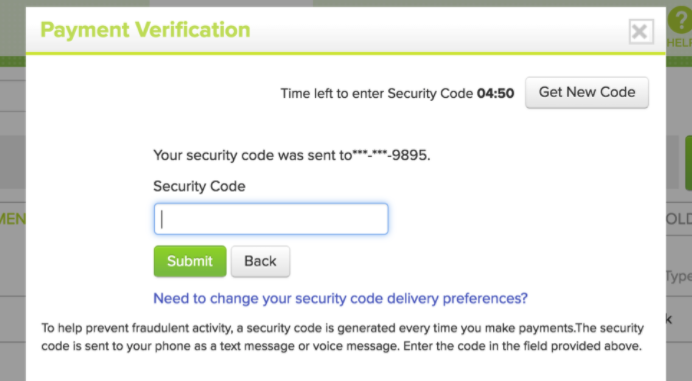Go back with the Back button
The image size is (692, 381).
click(x=260, y=261)
